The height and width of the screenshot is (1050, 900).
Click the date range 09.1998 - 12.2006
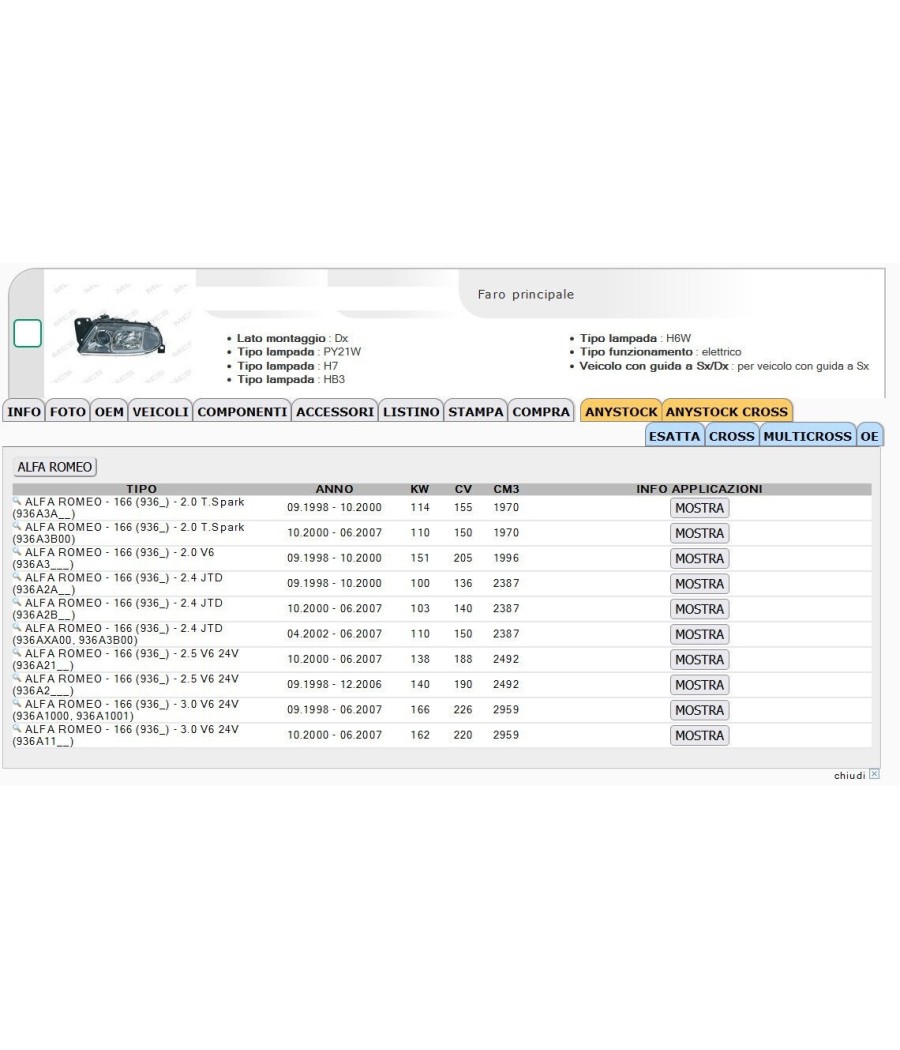[x=334, y=684]
